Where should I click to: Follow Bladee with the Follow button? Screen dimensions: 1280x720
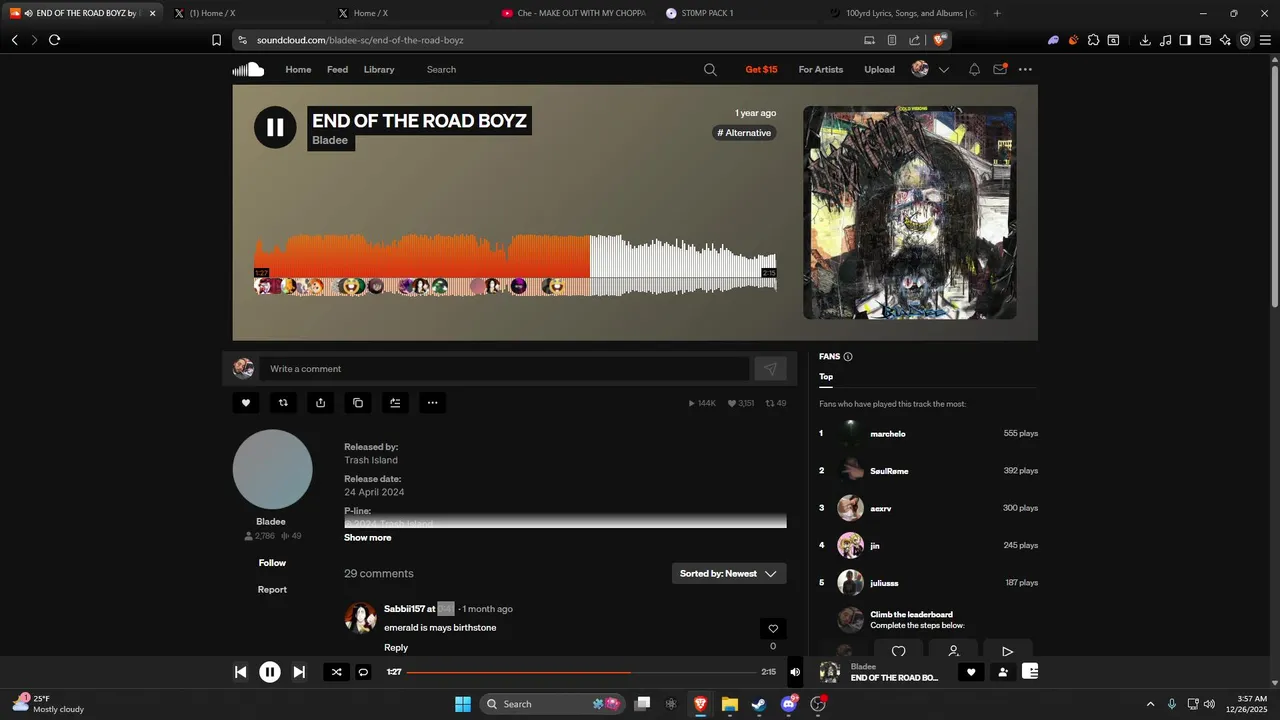point(272,563)
